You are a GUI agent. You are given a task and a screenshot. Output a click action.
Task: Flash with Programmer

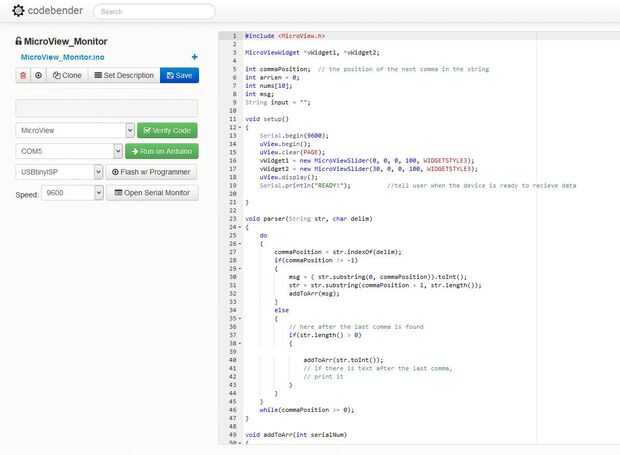pos(151,172)
